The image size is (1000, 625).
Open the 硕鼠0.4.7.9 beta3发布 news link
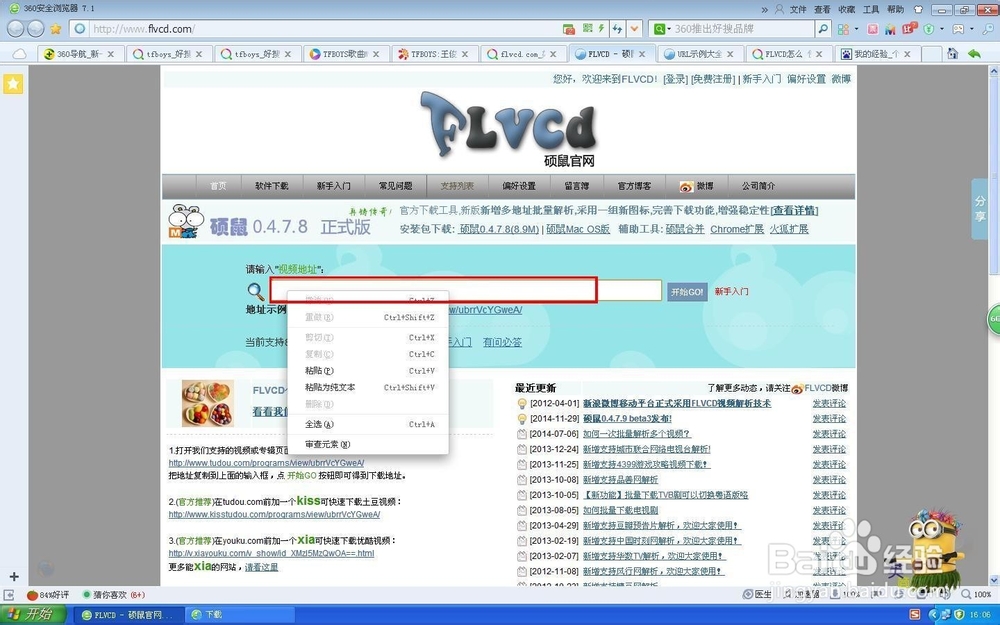pos(627,418)
